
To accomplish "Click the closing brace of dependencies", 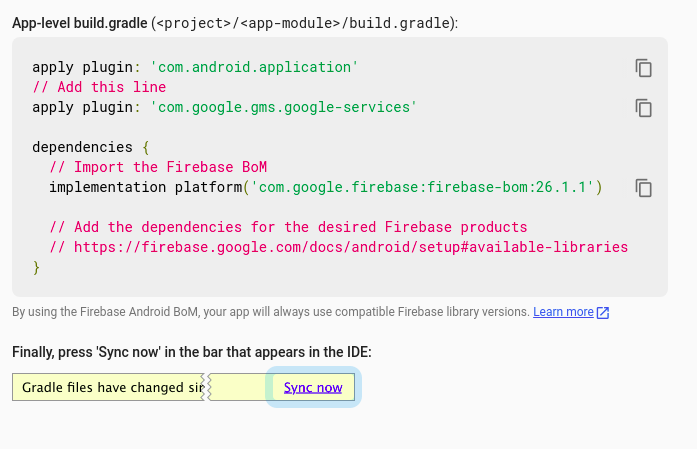I will pyautogui.click(x=36, y=267).
